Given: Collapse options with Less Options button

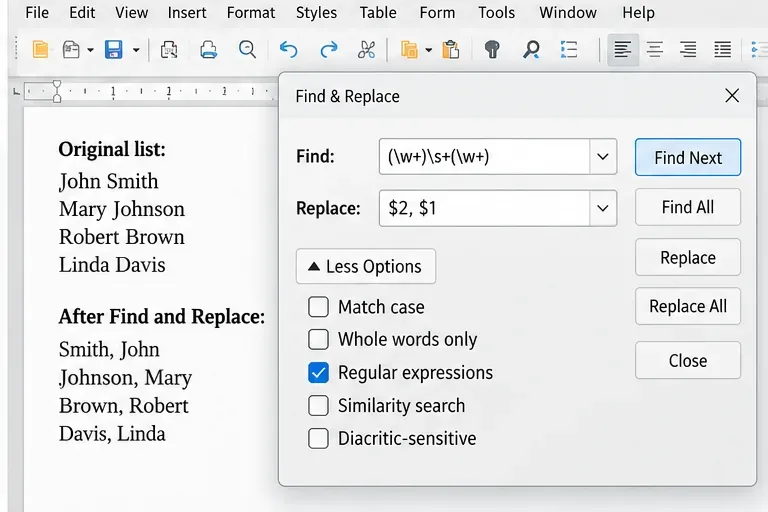Looking at the screenshot, I should pyautogui.click(x=366, y=267).
